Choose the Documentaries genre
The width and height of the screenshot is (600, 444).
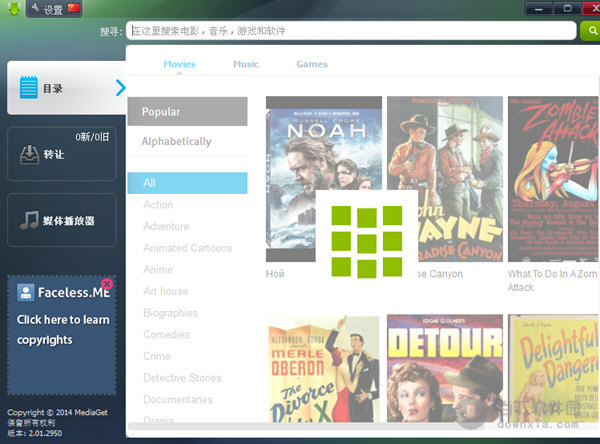[x=178, y=399]
